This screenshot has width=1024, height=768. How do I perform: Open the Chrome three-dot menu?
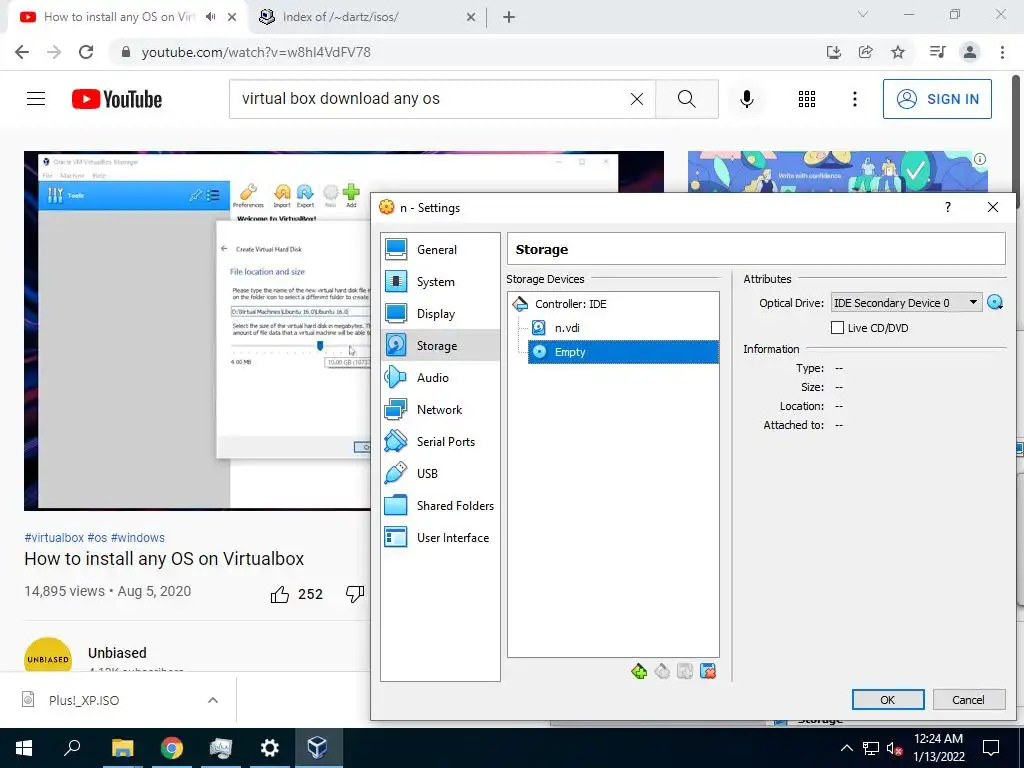(x=1002, y=52)
